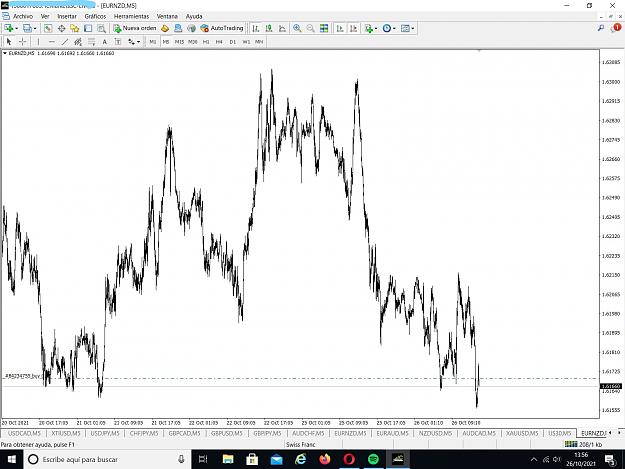
Task: Toggle chart shift from right border
Action: pyautogui.click(x=353, y=28)
